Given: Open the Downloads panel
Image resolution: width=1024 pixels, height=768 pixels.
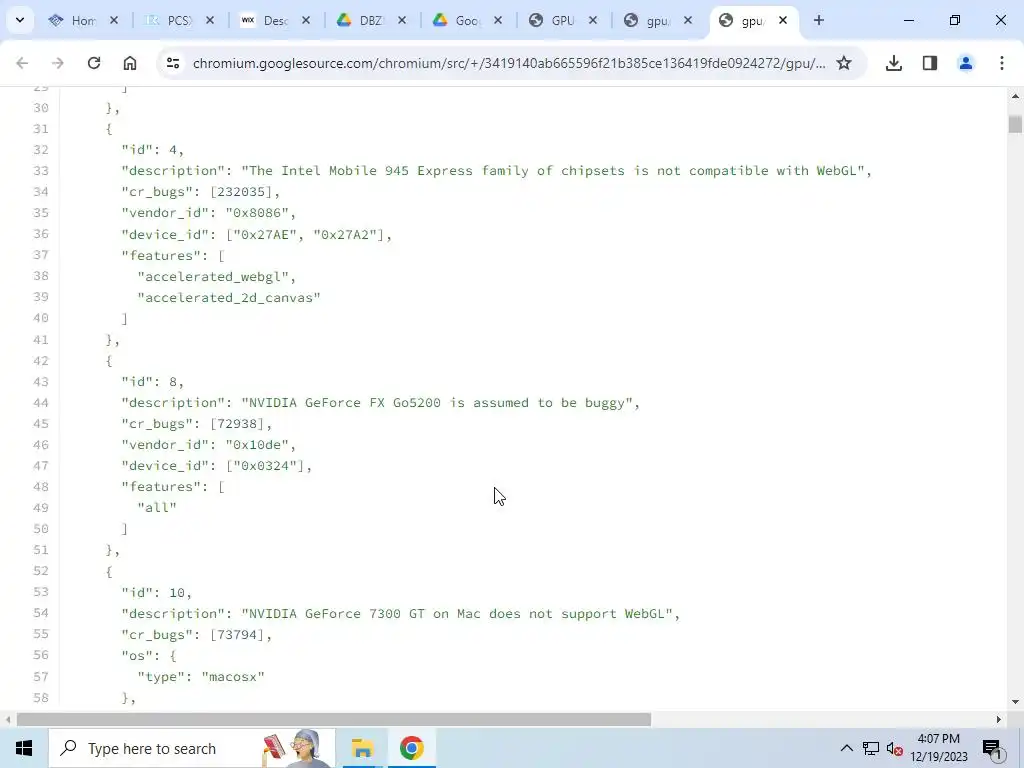Looking at the screenshot, I should coord(894,63).
